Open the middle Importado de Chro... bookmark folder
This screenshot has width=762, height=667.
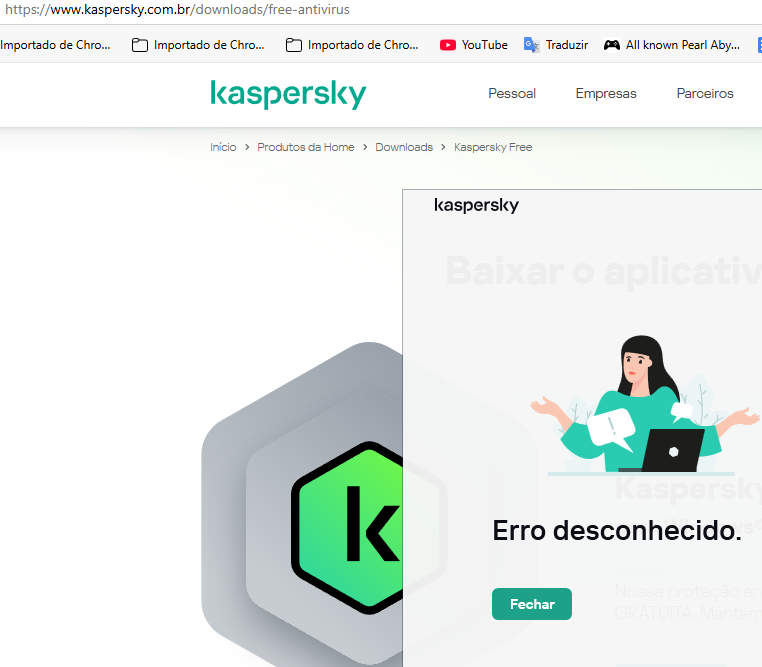click(198, 45)
